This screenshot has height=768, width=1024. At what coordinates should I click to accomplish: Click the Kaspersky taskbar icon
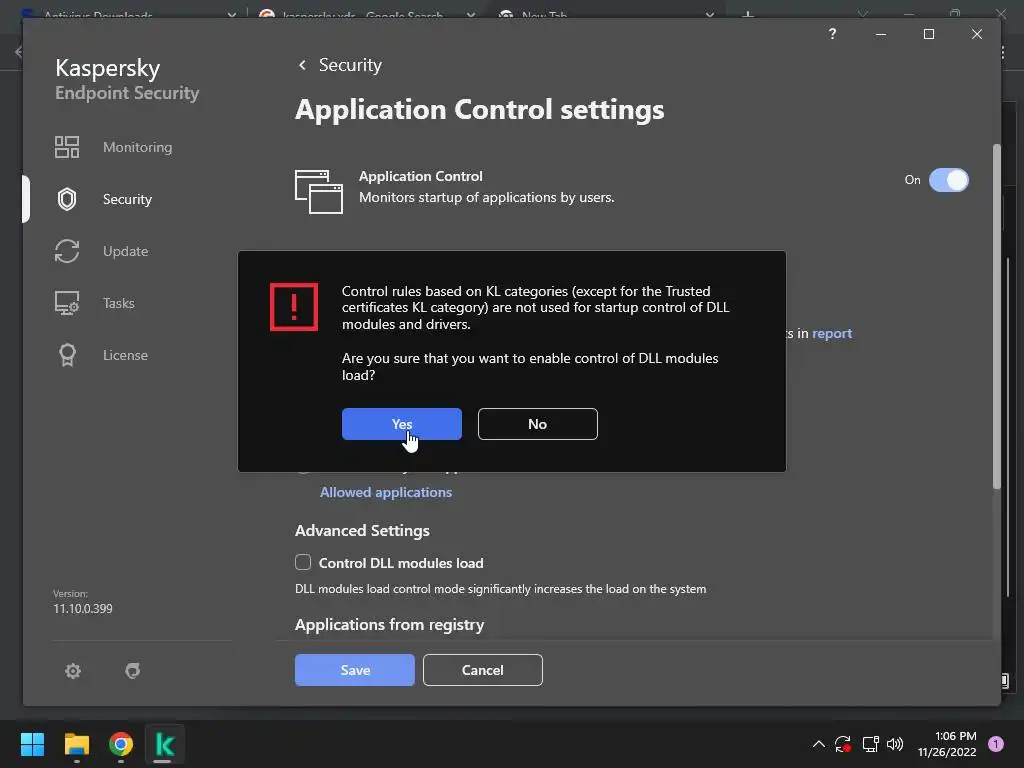pos(165,744)
